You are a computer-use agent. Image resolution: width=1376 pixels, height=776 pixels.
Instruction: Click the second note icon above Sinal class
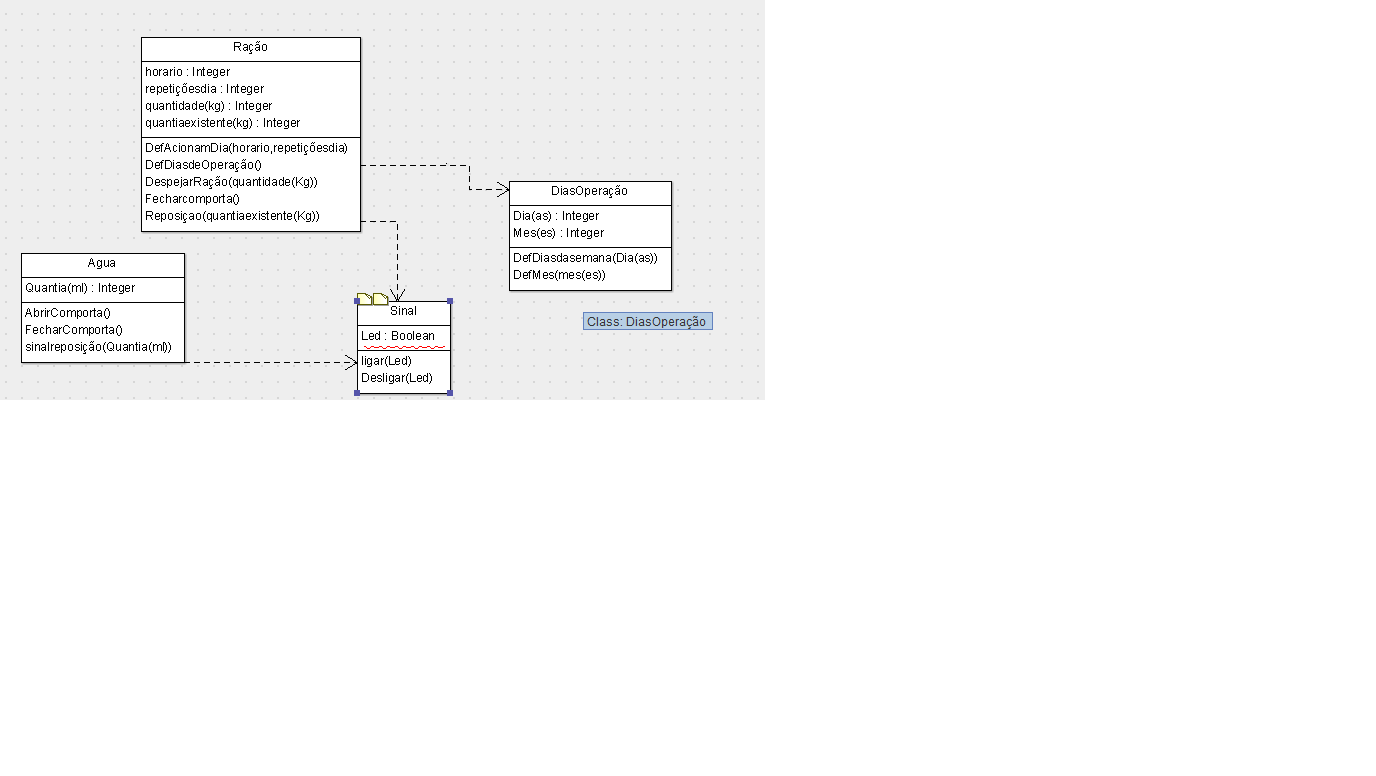(380, 298)
